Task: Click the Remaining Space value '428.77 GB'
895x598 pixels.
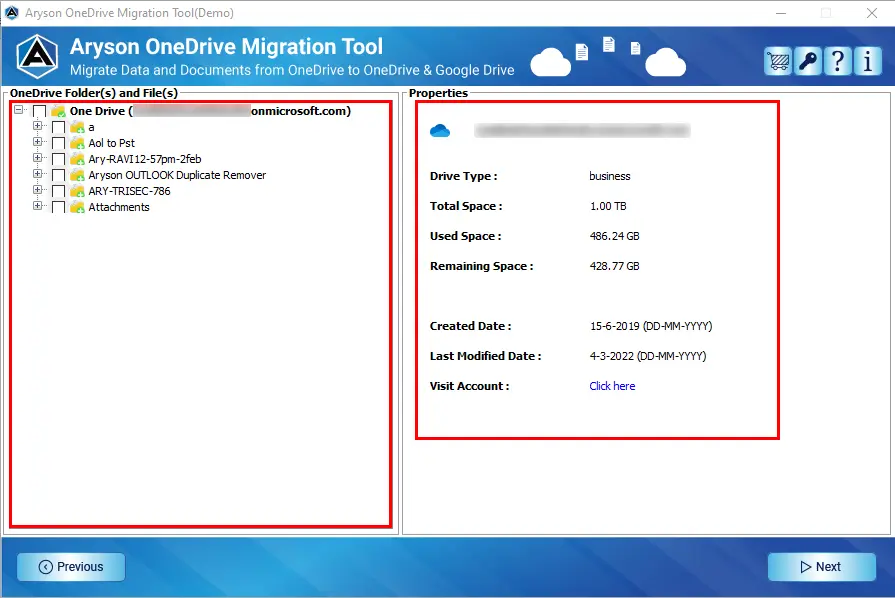Action: (x=614, y=266)
